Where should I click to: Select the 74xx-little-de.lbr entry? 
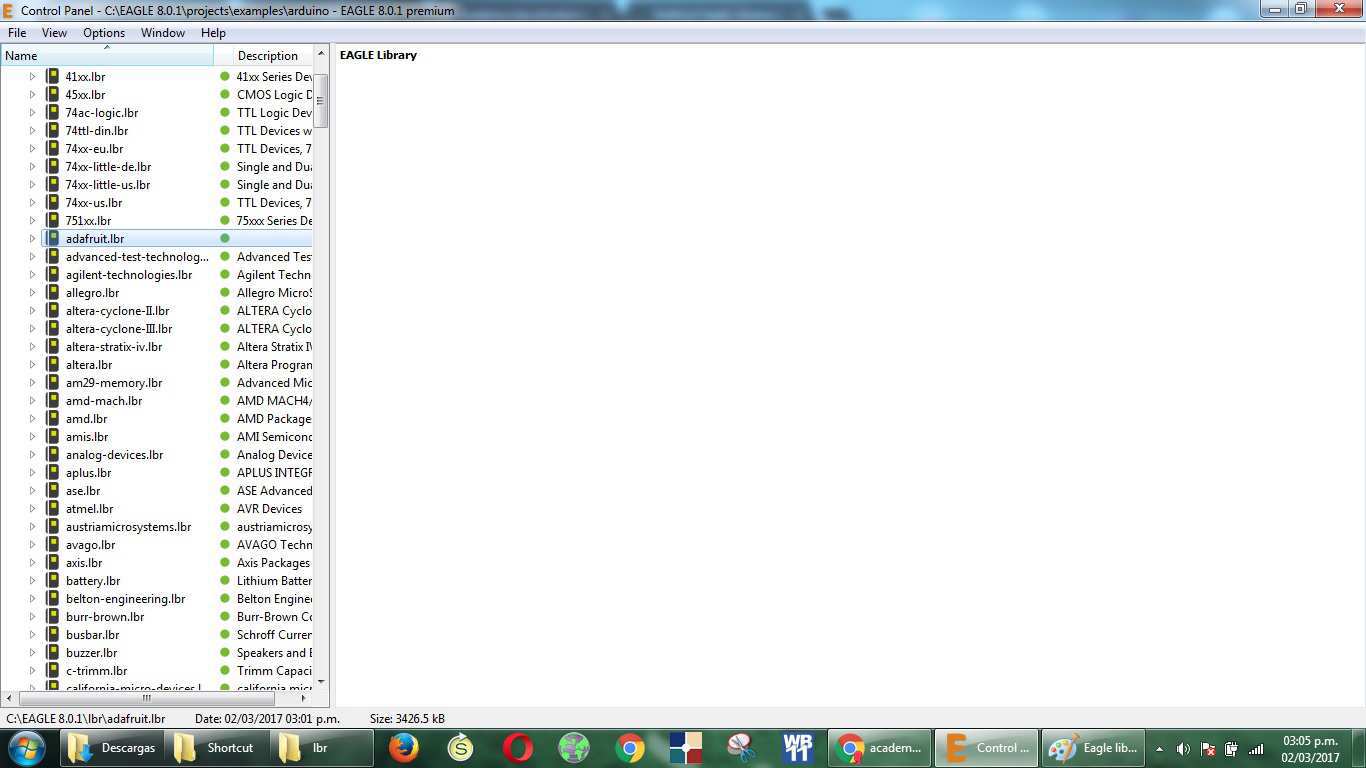[108, 166]
